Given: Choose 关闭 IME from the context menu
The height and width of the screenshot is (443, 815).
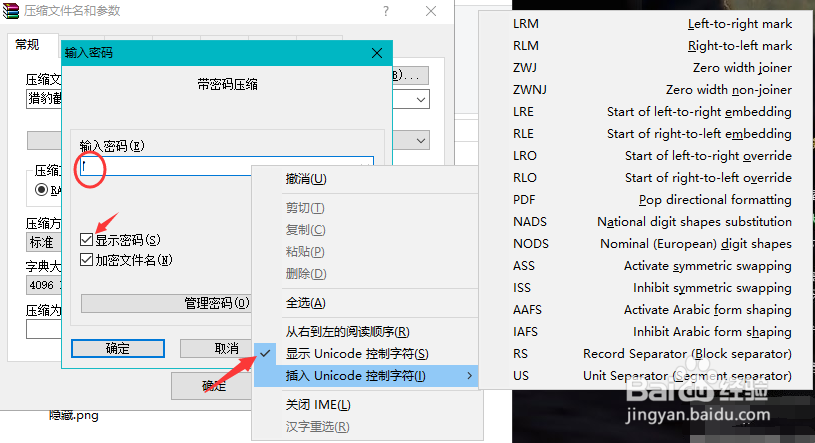Looking at the screenshot, I should click(x=367, y=405).
